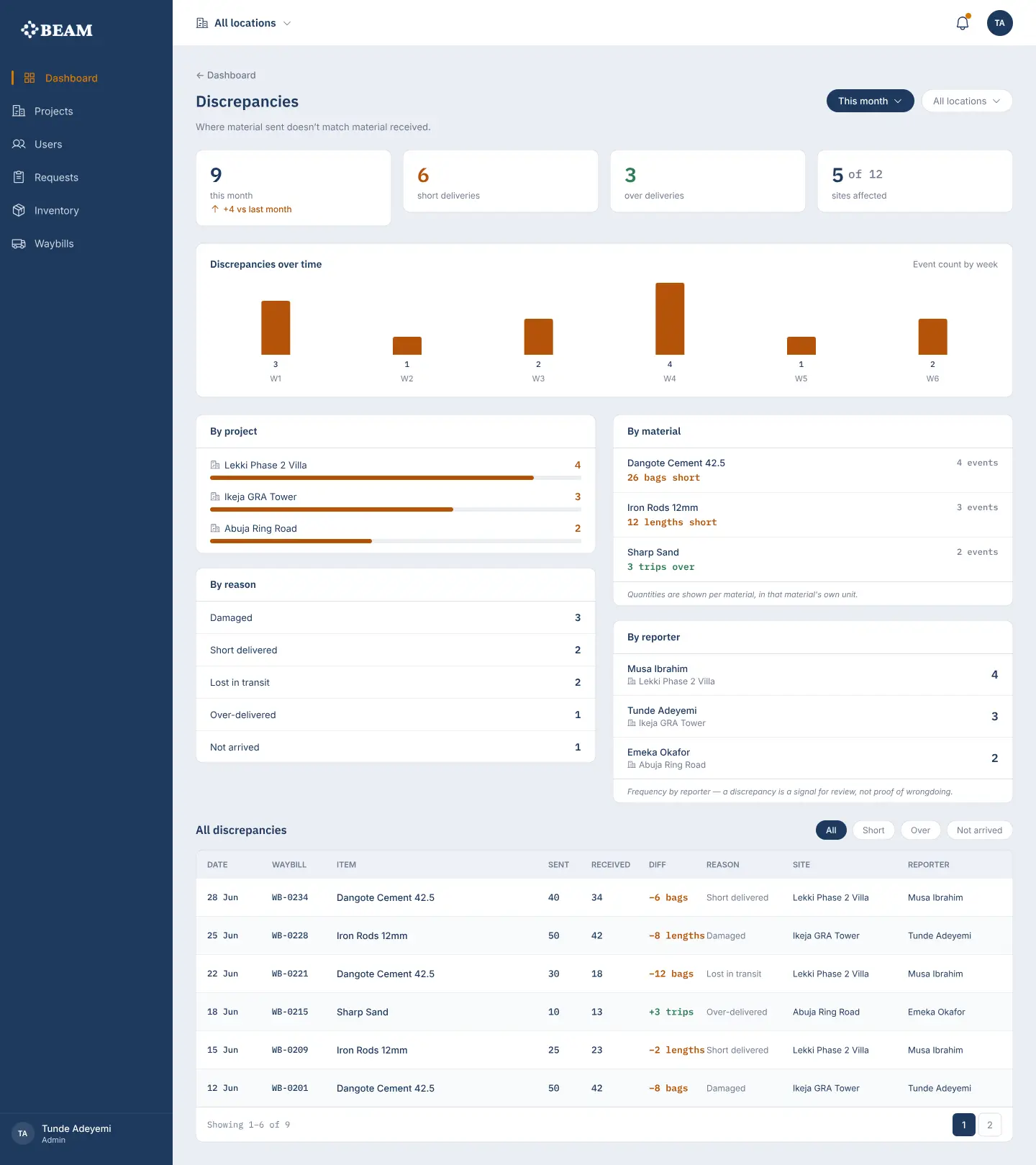Open Waybills truck icon in sidebar
The width and height of the screenshot is (1036, 1165).
pos(19,243)
